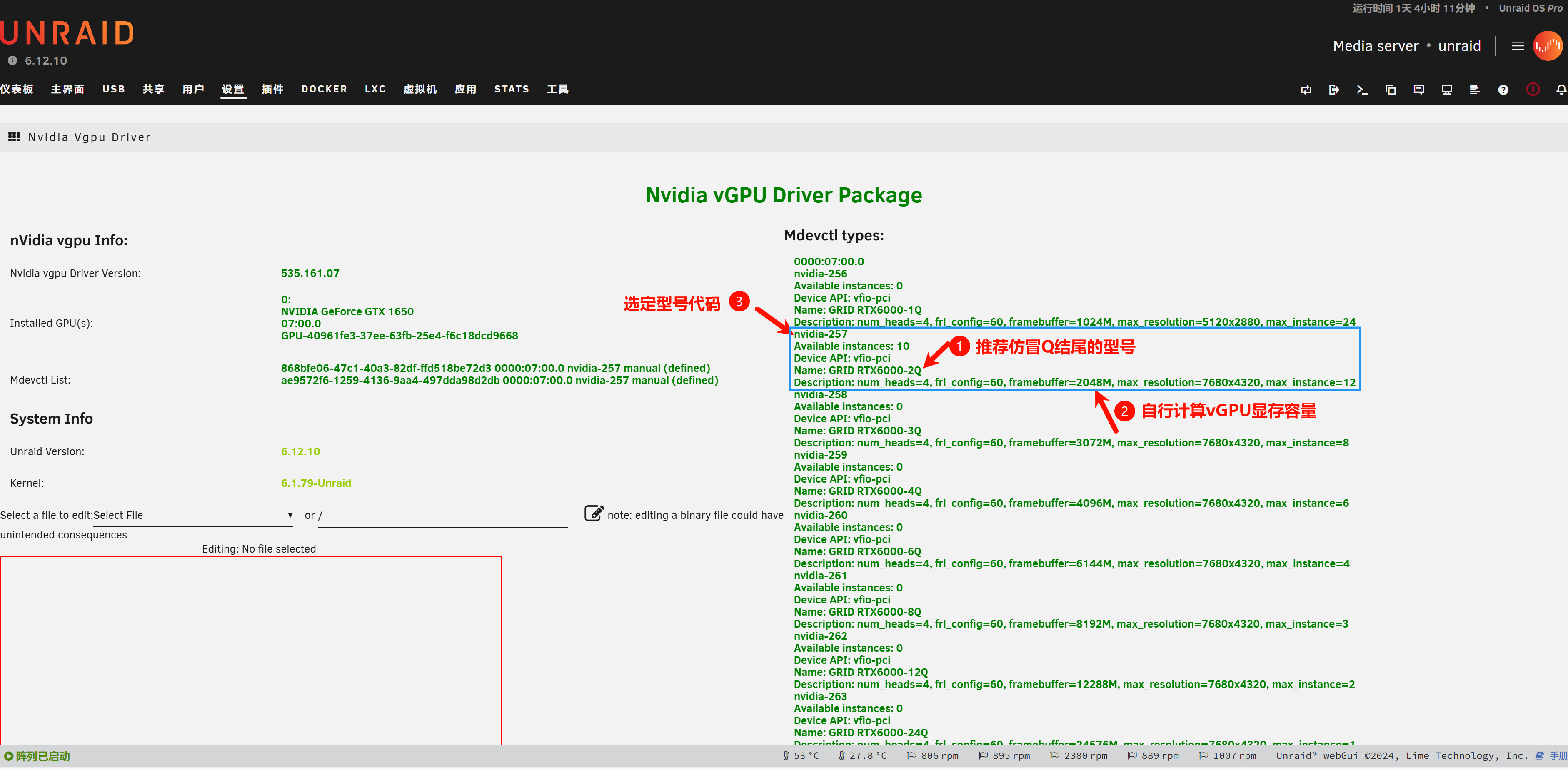The height and width of the screenshot is (770, 1568).
Task: Click the nvidia-257 type code
Action: click(820, 334)
